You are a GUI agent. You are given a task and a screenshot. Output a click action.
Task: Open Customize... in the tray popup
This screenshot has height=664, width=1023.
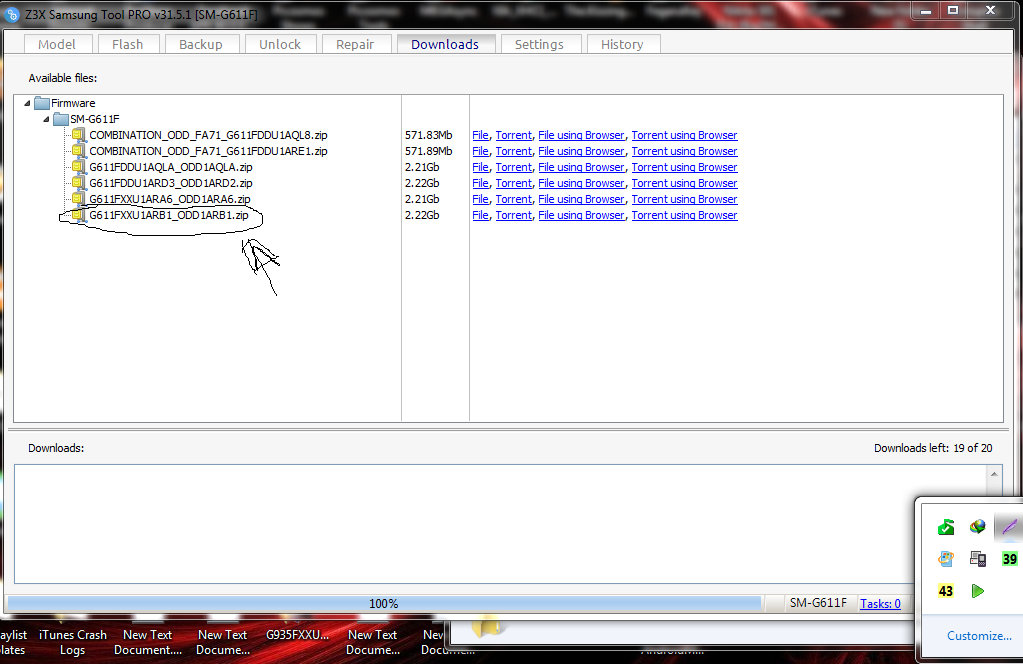979,636
